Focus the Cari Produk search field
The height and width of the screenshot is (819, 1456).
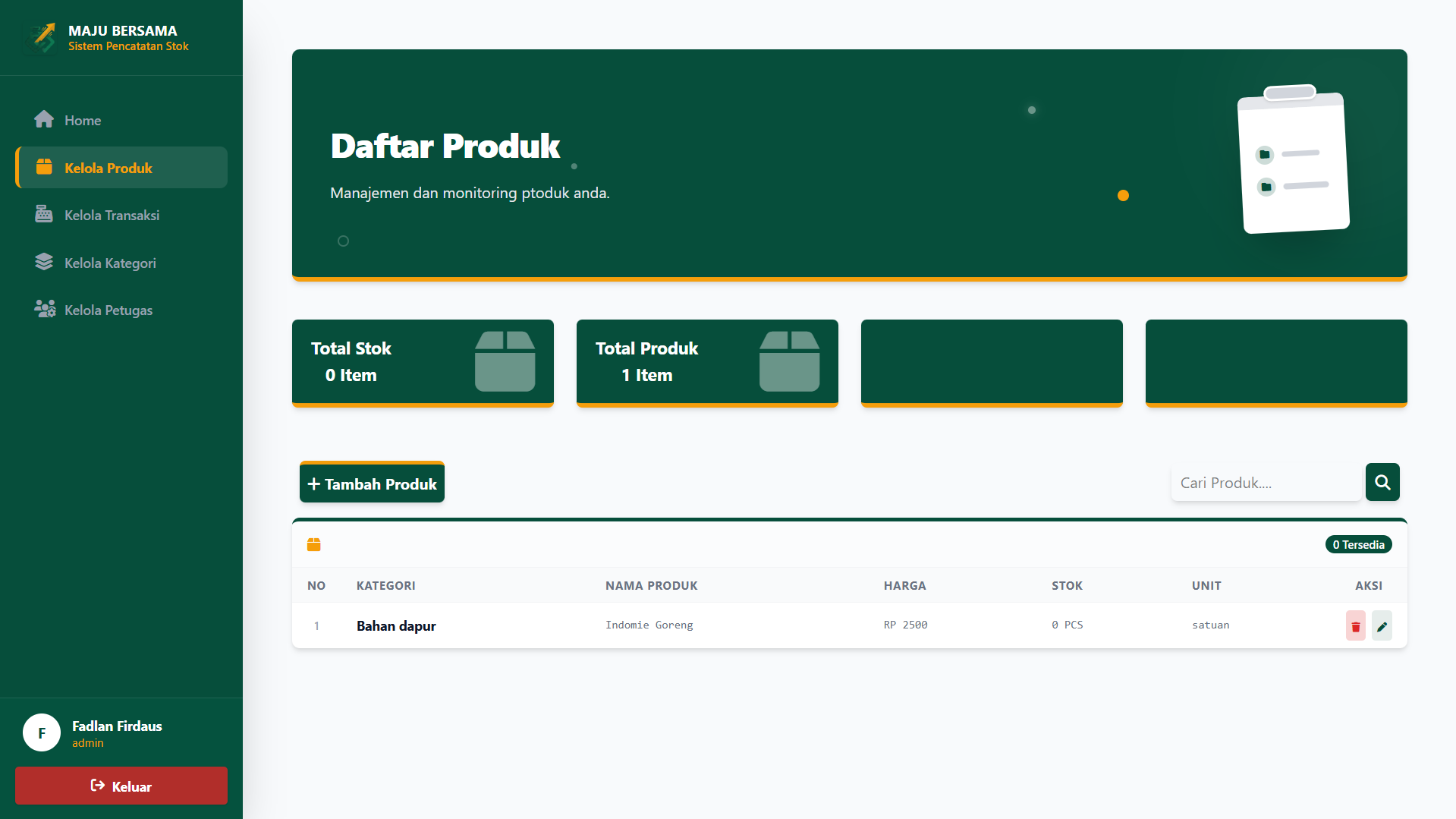click(x=1266, y=483)
